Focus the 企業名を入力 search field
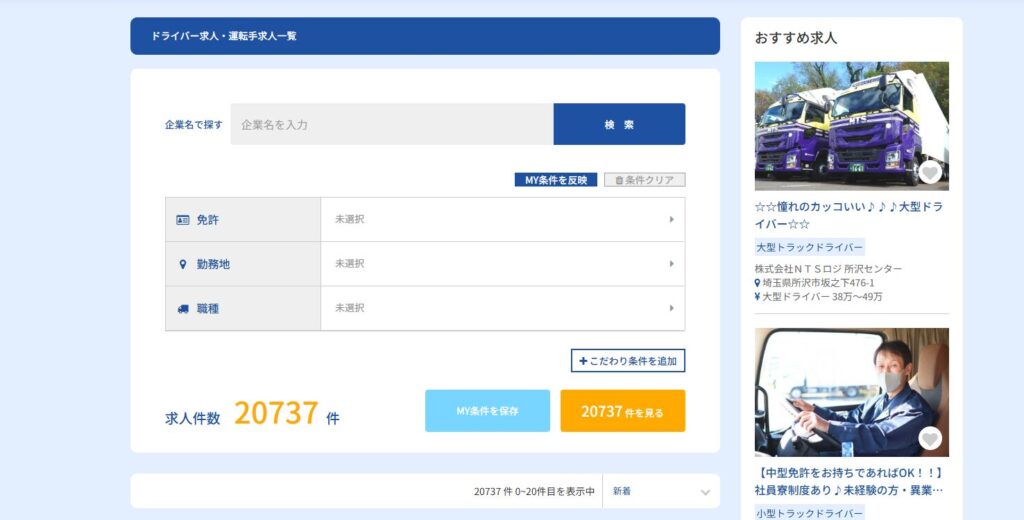Viewport: 1024px width, 520px height. click(392, 125)
